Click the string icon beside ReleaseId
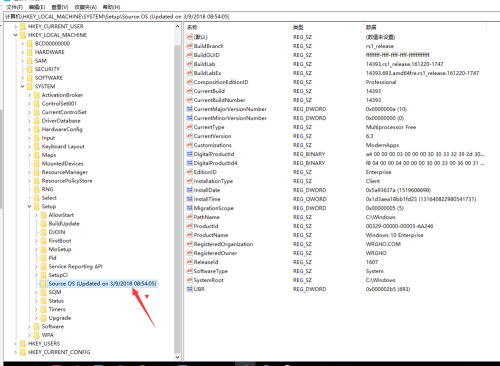The height and width of the screenshot is (366, 500). [190, 262]
